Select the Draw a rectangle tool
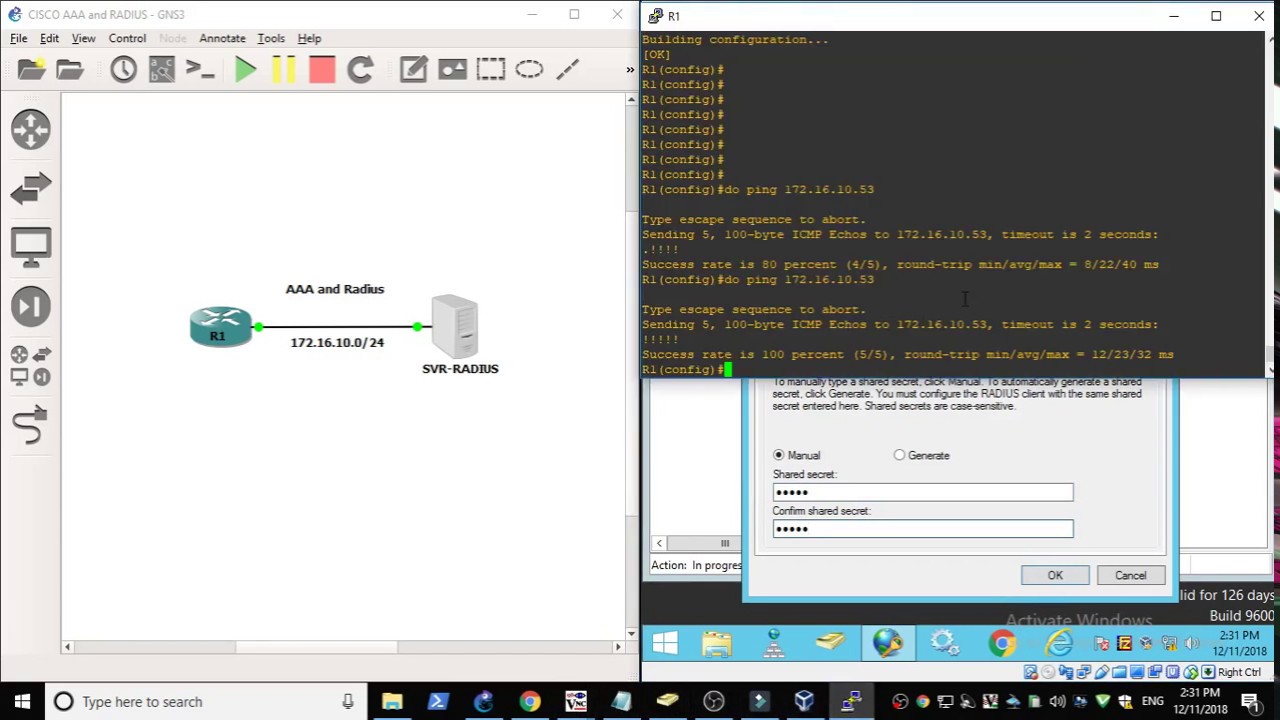Image resolution: width=1280 pixels, height=720 pixels. coord(491,69)
